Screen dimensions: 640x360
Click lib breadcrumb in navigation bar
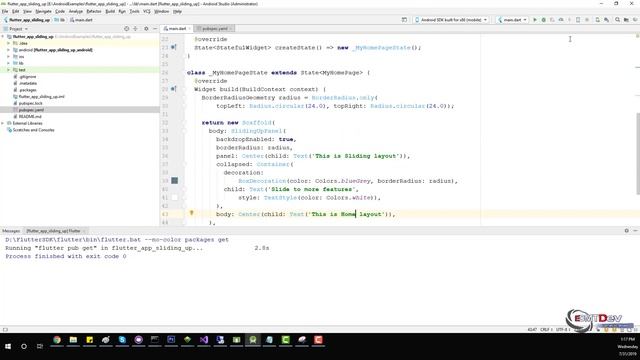click(x=60, y=20)
